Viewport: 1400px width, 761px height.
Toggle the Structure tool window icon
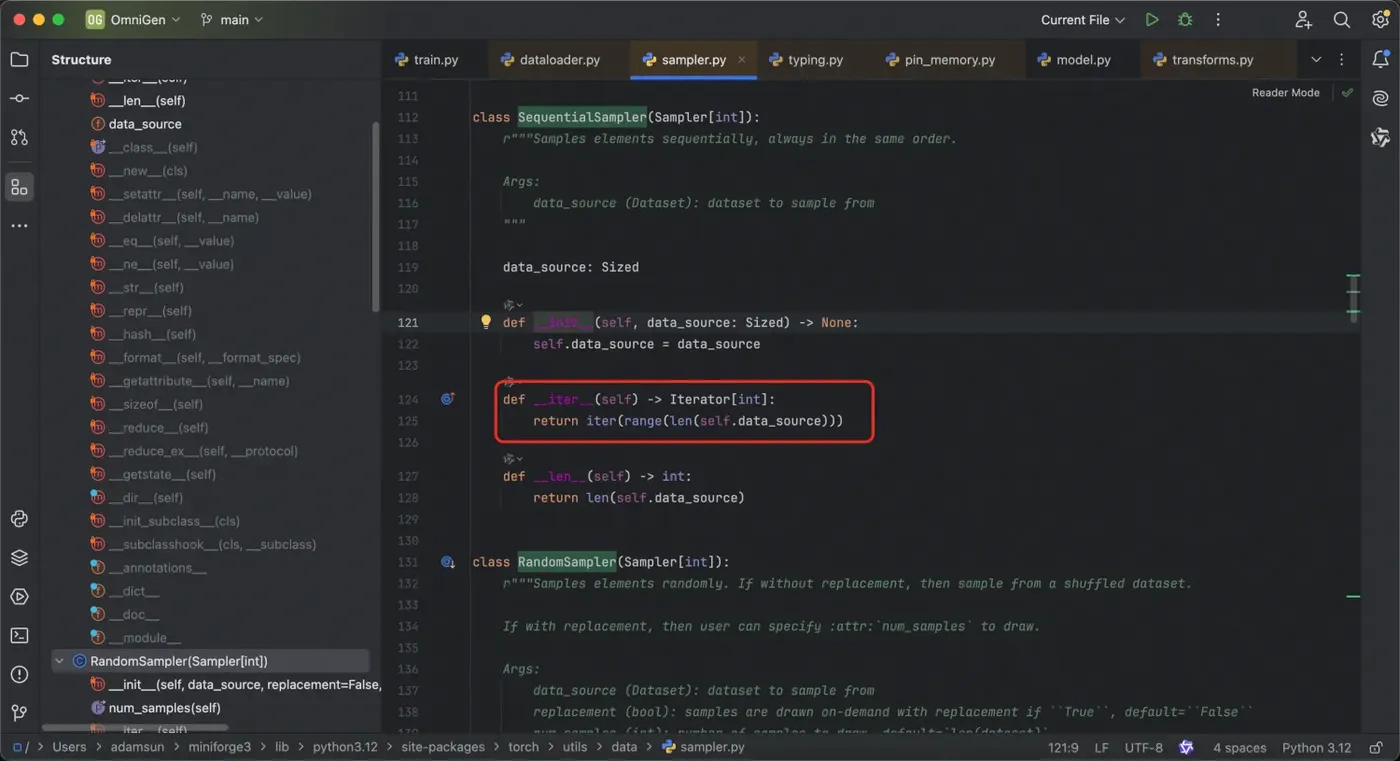[x=19, y=187]
